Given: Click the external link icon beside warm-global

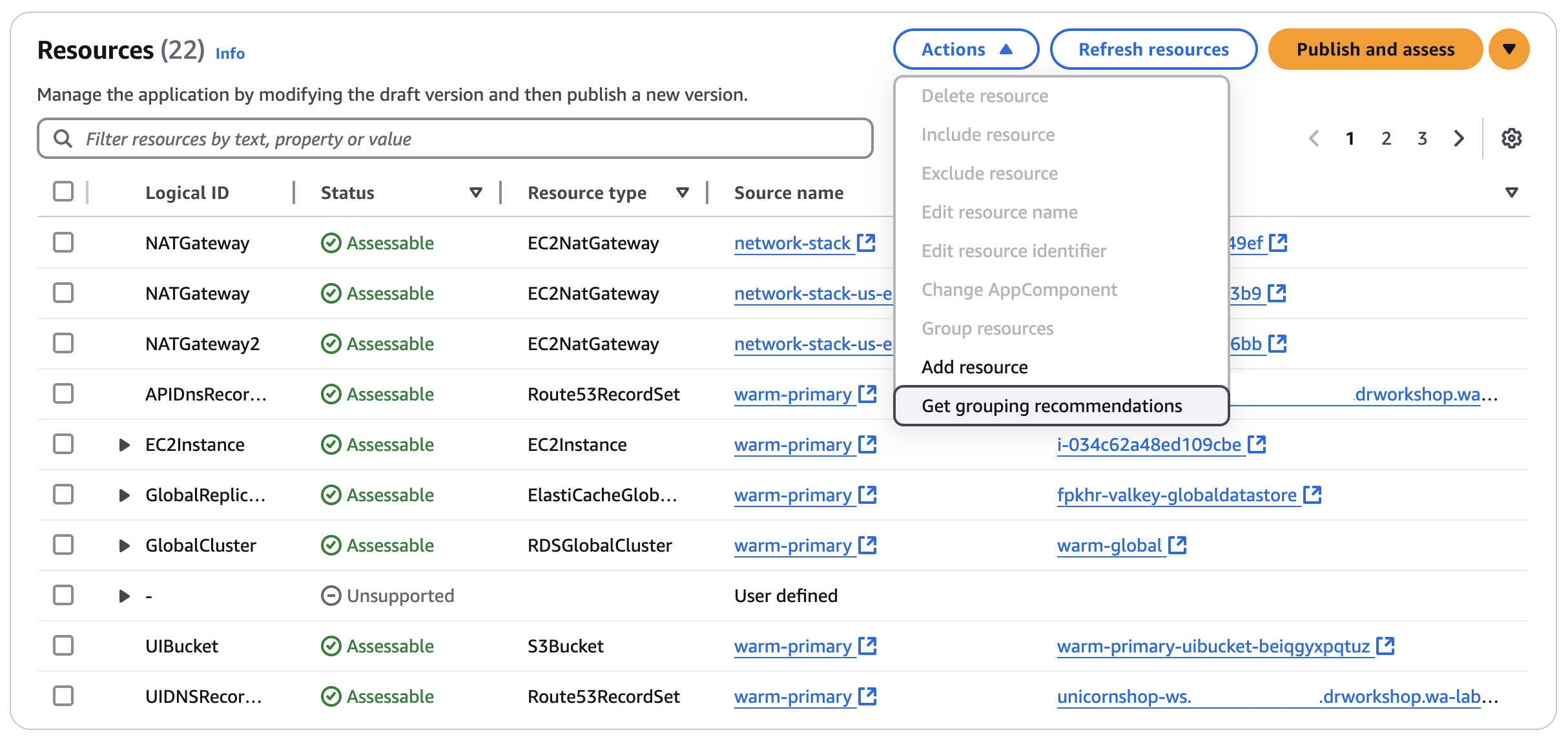Looking at the screenshot, I should coord(1178,545).
